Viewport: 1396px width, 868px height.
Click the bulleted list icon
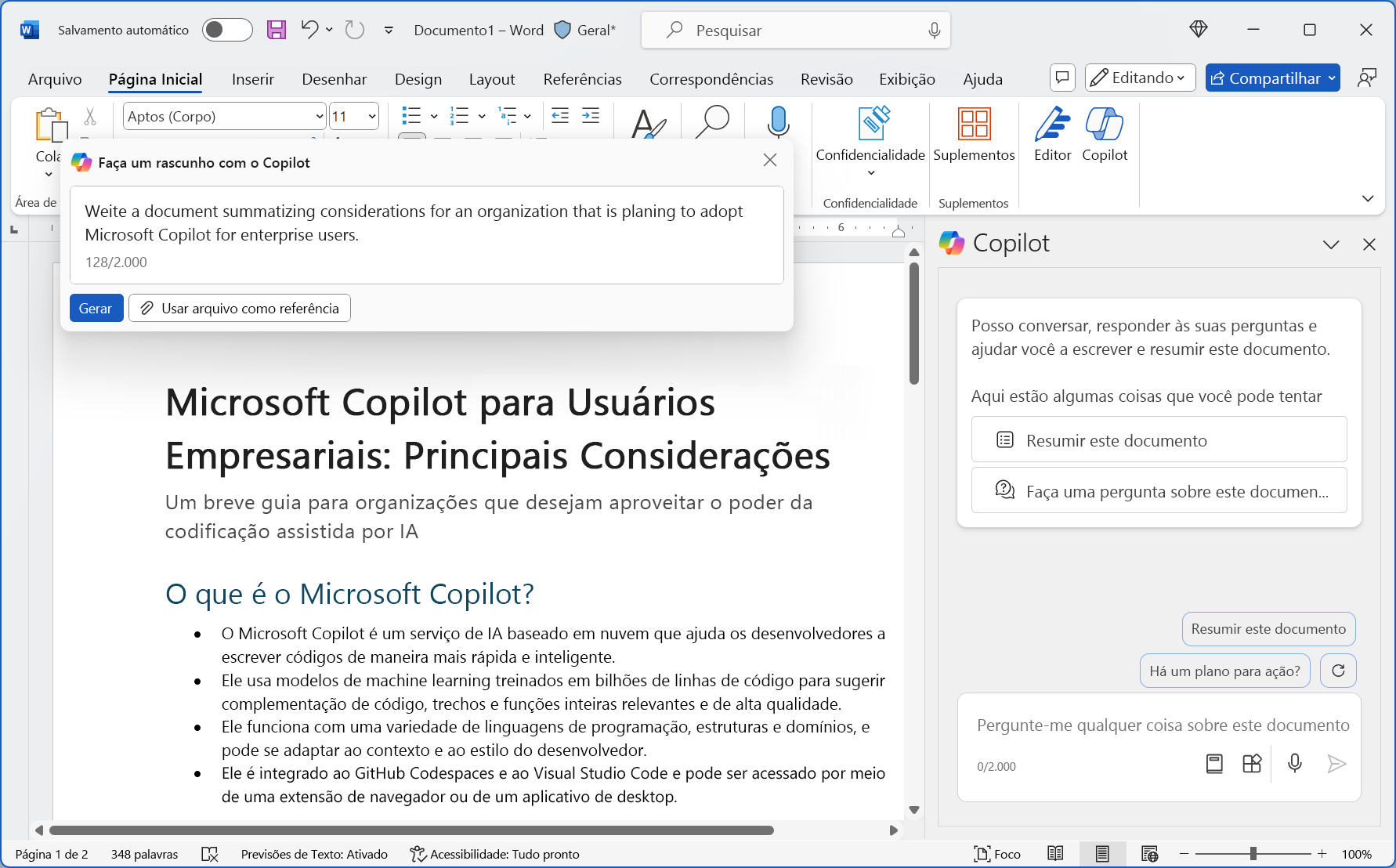point(411,116)
